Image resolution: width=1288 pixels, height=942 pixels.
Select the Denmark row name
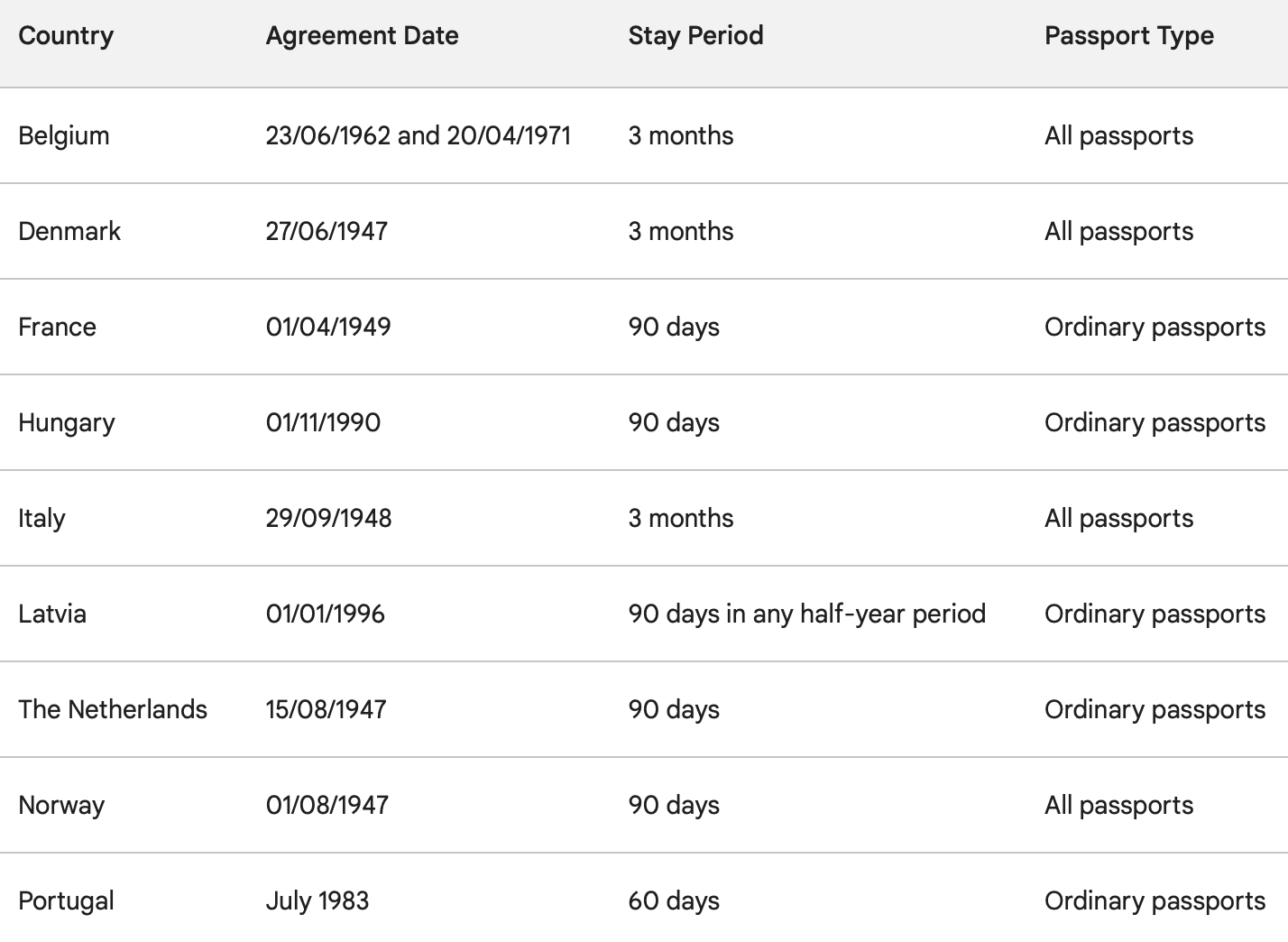pyautogui.click(x=69, y=232)
